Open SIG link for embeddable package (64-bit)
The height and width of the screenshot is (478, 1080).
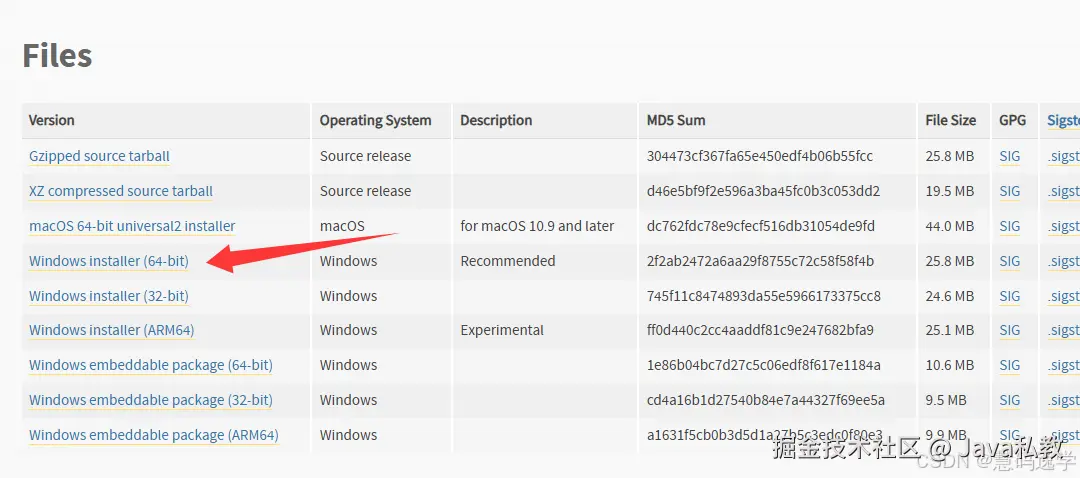pyautogui.click(x=1010, y=365)
